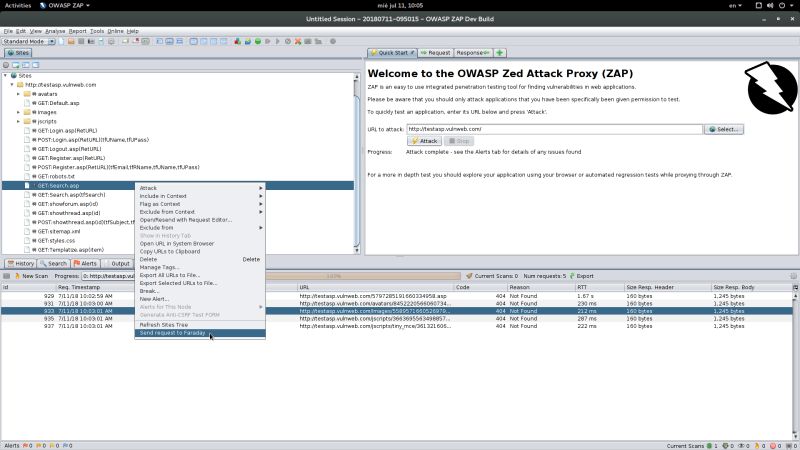The height and width of the screenshot is (450, 800).
Task: Collapse the Sites root node
Action: point(6,76)
